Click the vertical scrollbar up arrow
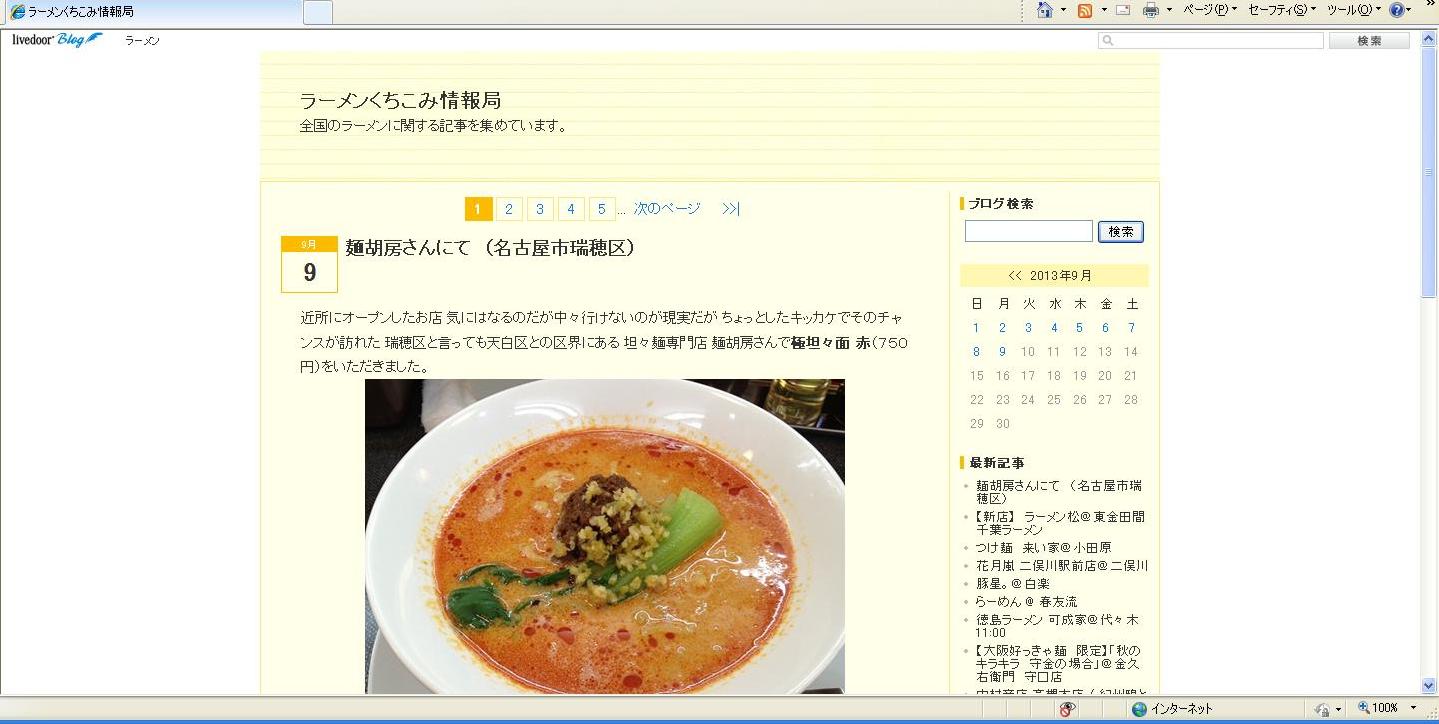Image resolution: width=1439 pixels, height=724 pixels. [1429, 39]
